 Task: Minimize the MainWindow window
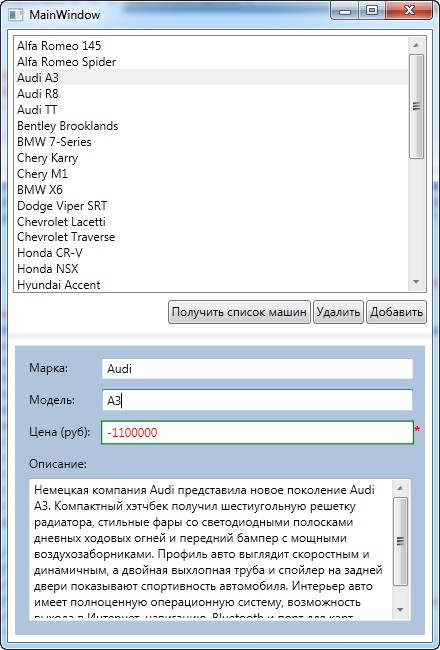coord(344,11)
